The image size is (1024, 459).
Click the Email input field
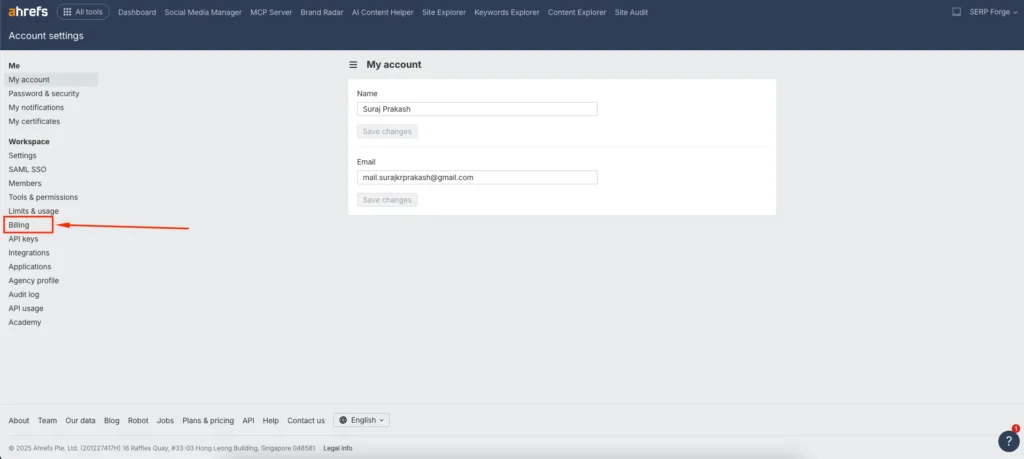(x=477, y=177)
